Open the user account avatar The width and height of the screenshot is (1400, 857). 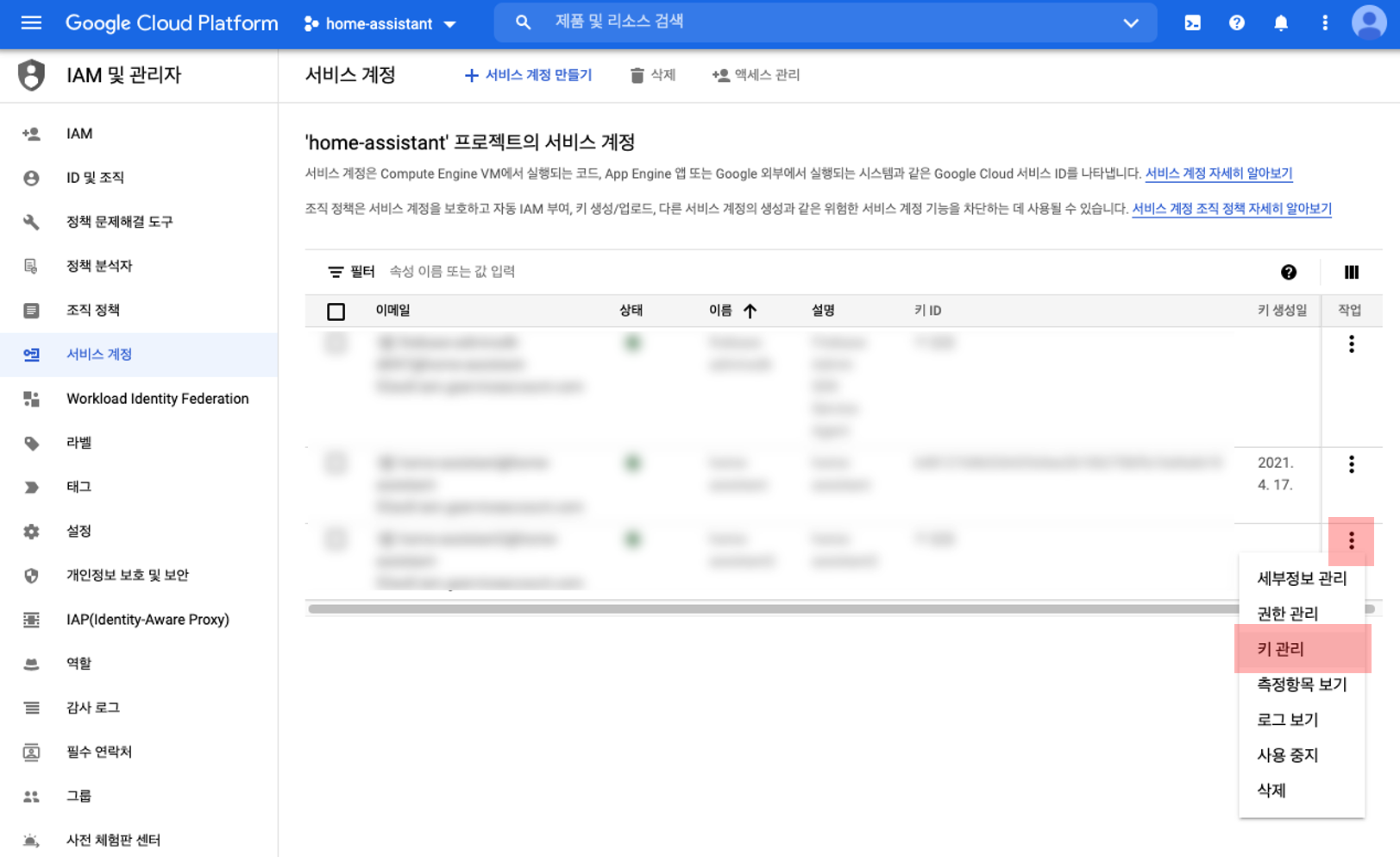1369,23
